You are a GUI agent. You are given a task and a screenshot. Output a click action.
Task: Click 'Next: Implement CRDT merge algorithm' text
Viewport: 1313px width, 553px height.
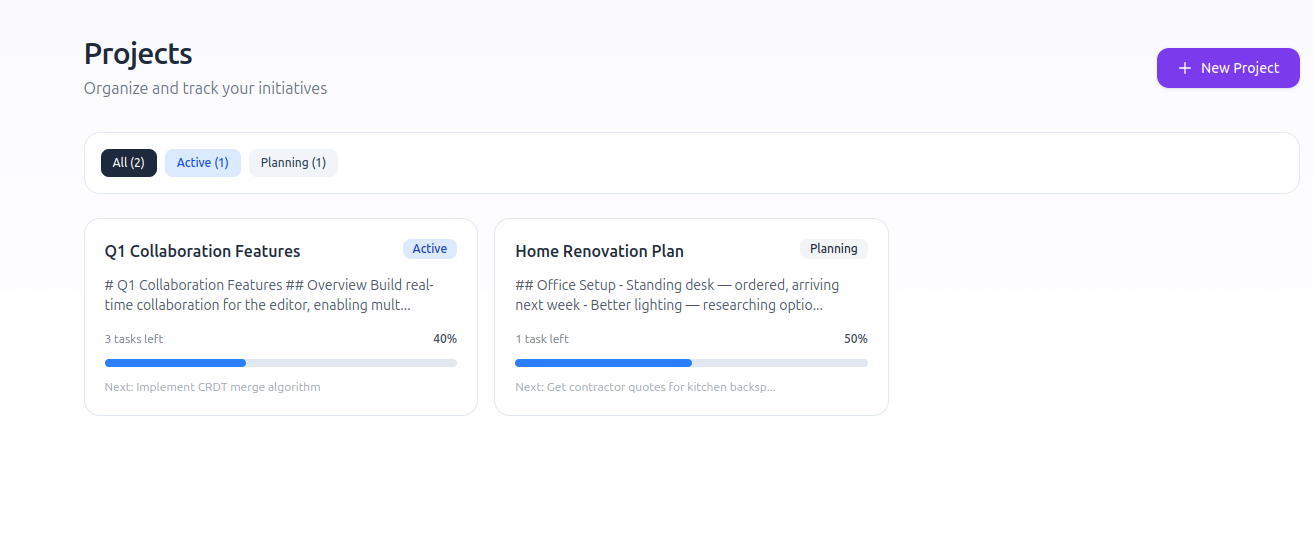pos(213,387)
